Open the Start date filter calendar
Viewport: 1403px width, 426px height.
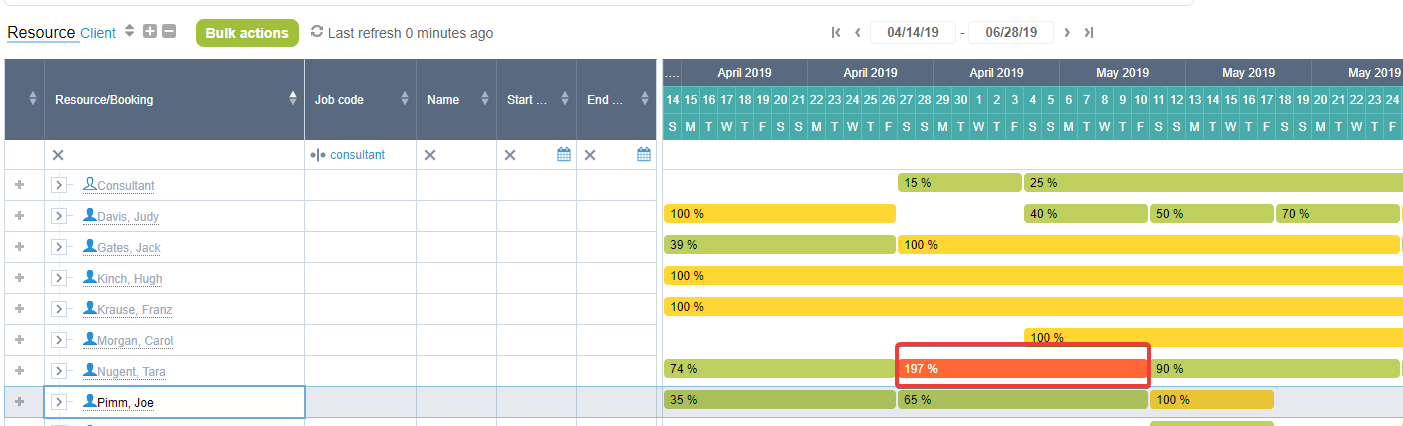click(564, 155)
